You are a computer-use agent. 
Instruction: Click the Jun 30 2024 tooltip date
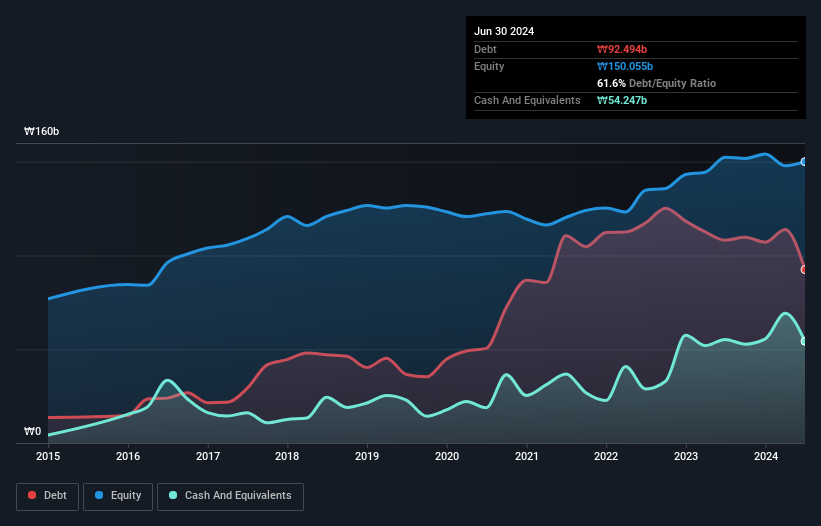(504, 31)
